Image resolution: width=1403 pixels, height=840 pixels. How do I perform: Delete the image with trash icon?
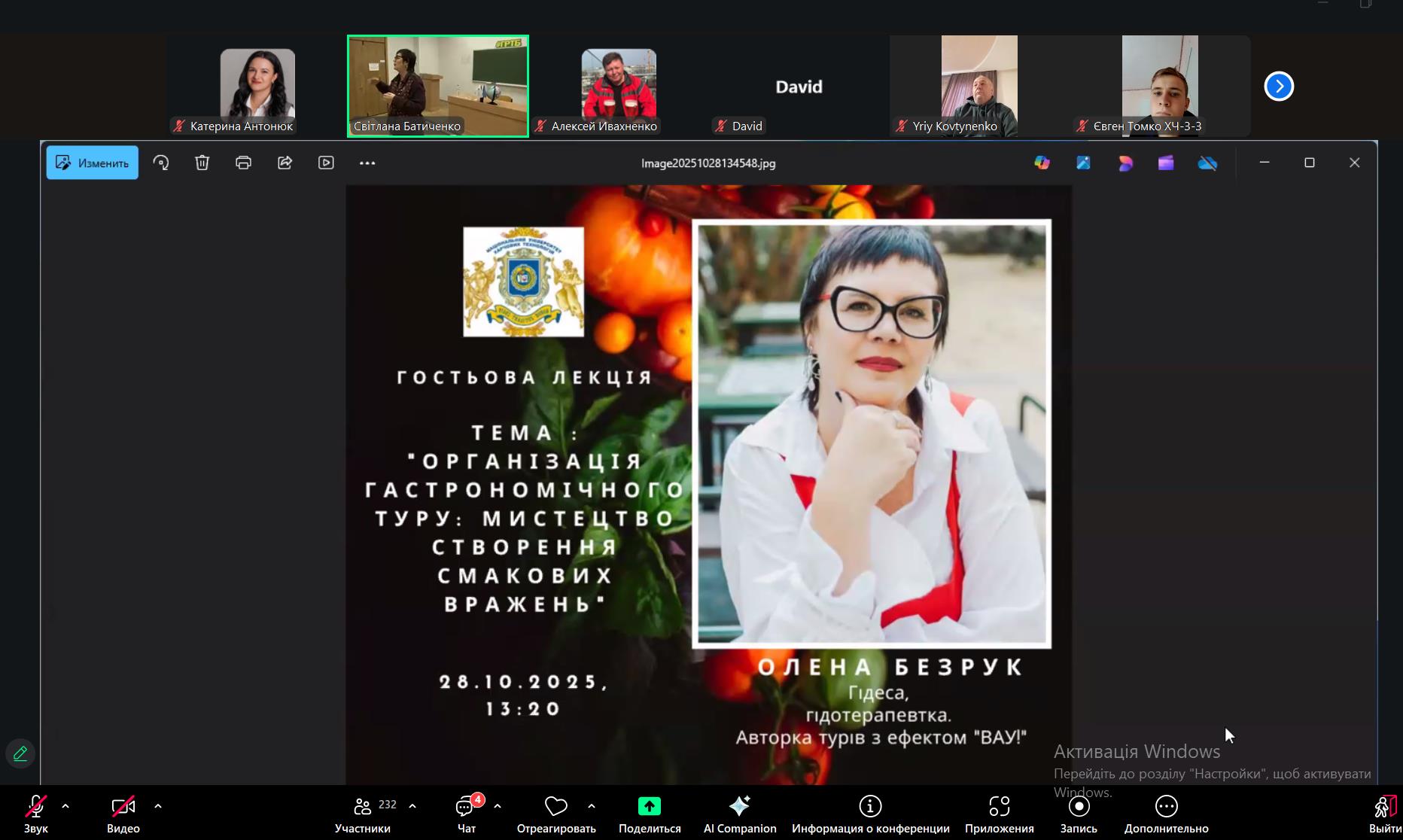click(x=202, y=163)
